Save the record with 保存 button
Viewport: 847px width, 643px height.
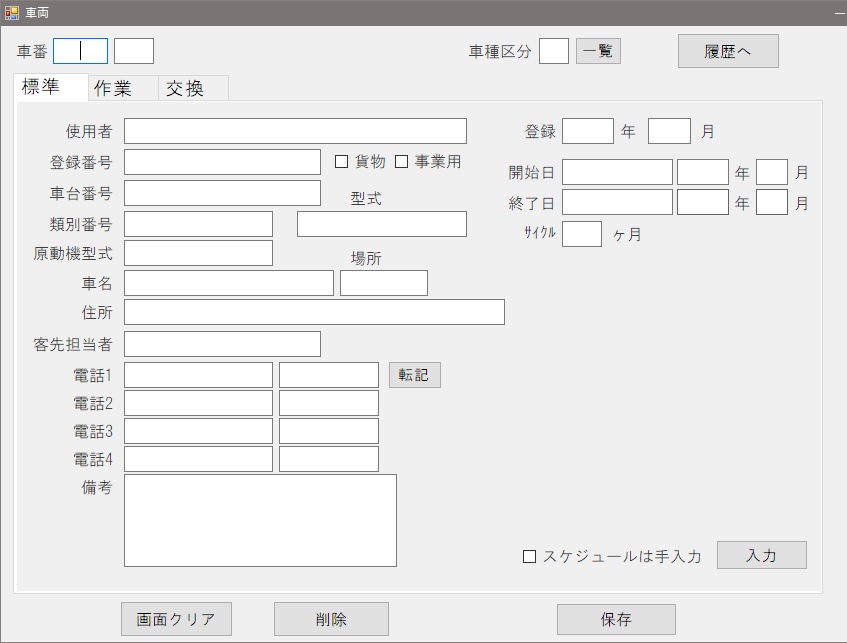pyautogui.click(x=615, y=619)
